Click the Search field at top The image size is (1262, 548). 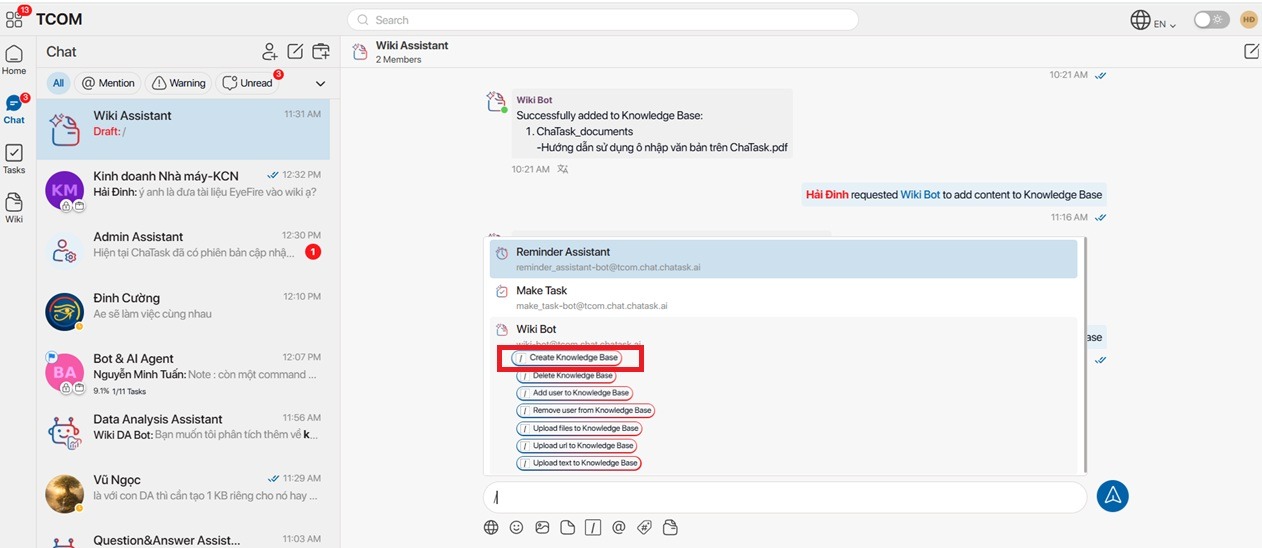(603, 20)
